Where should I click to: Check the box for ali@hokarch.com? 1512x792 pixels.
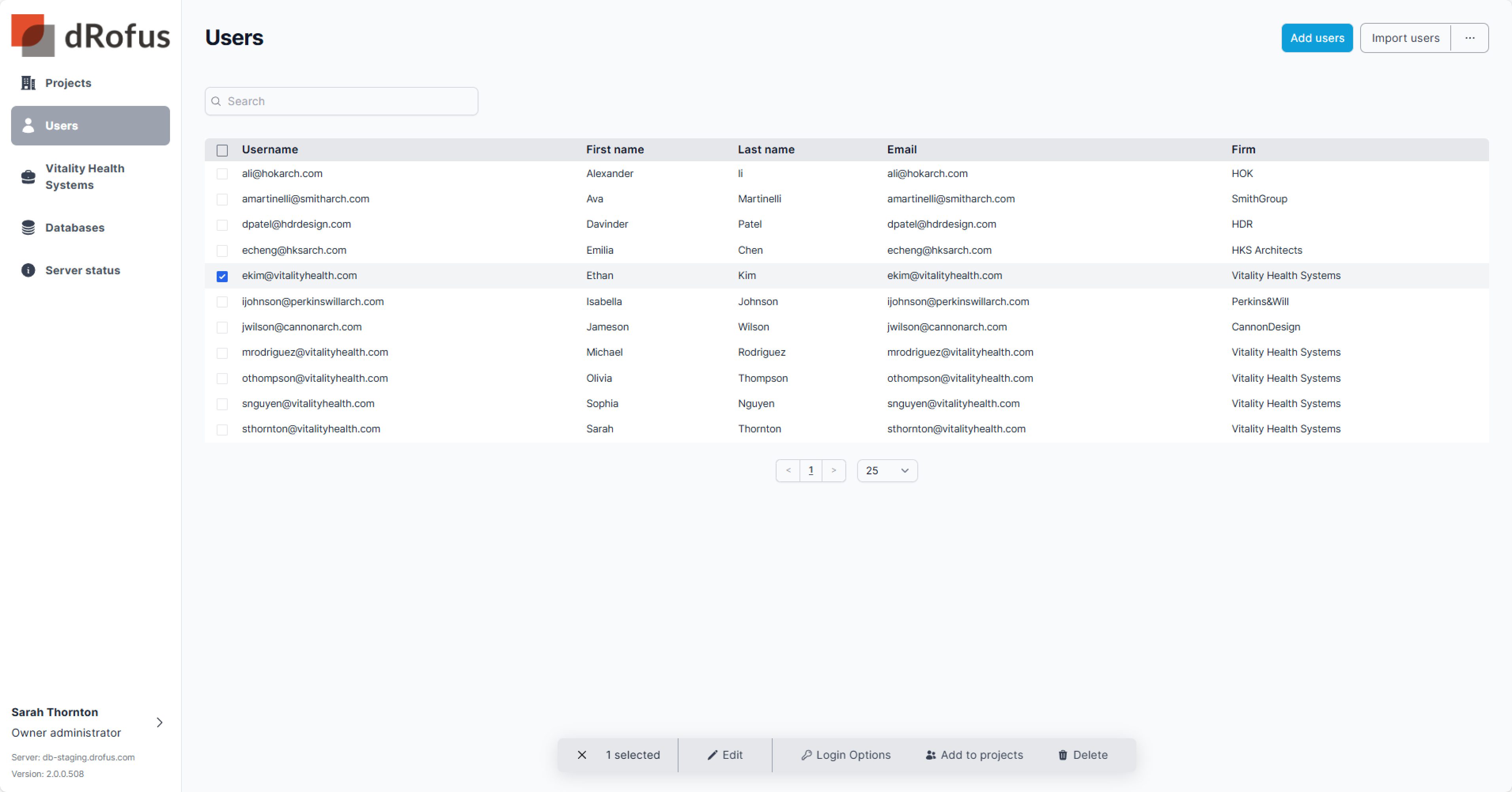222,174
